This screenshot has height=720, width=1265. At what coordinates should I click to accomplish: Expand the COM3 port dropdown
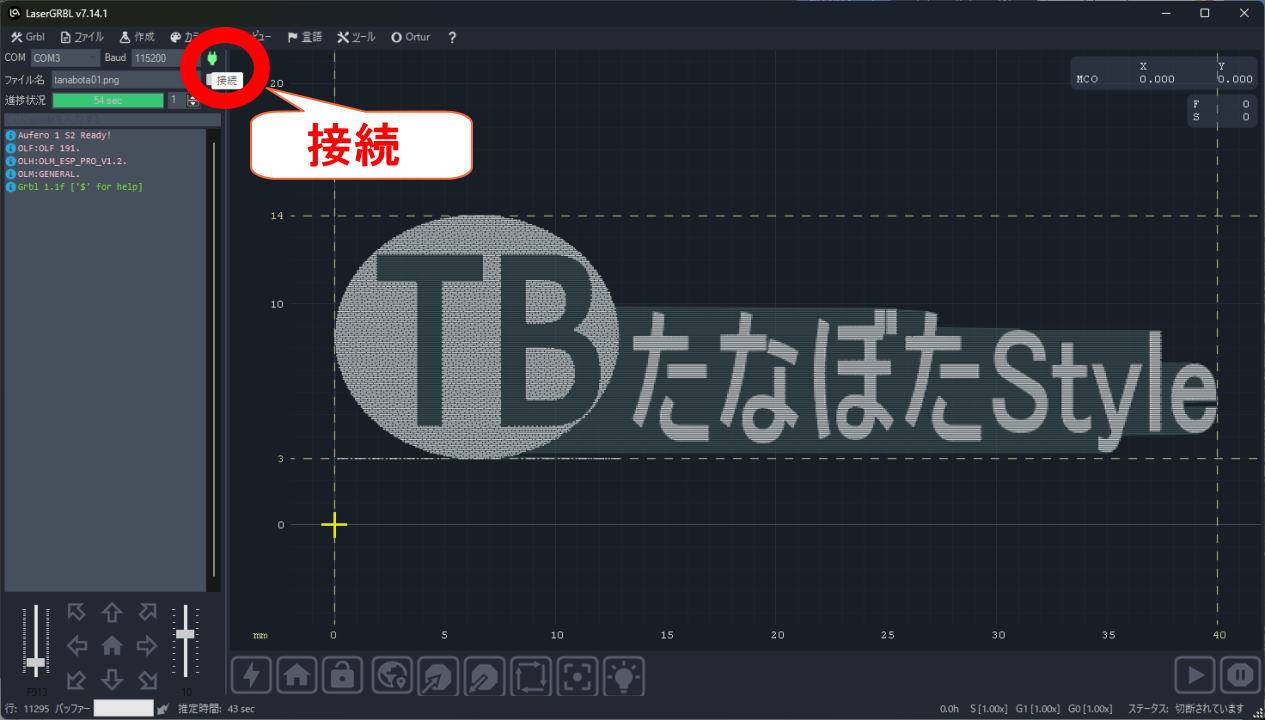click(65, 58)
